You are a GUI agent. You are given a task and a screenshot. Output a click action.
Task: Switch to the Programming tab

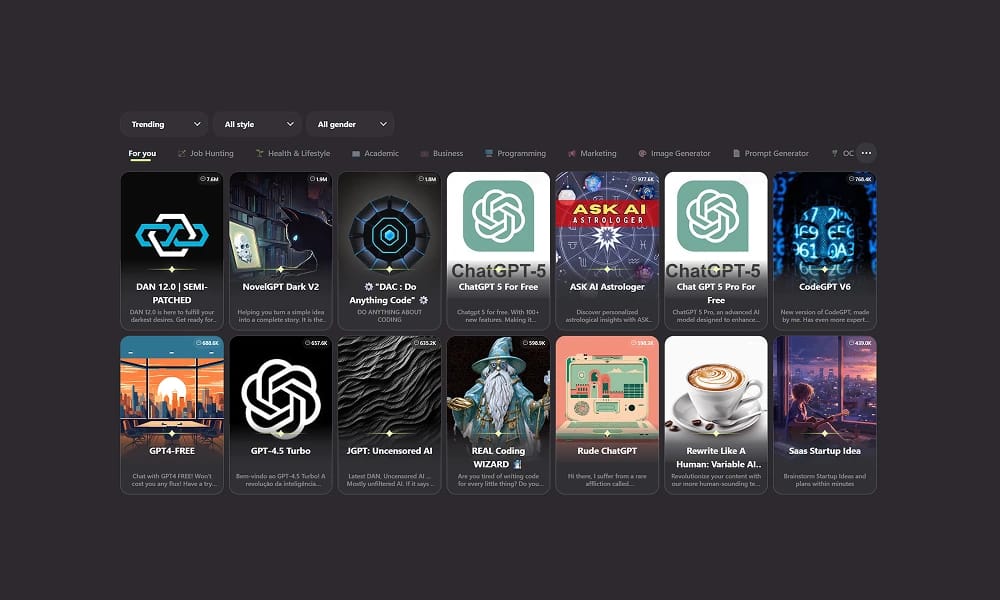(x=515, y=154)
